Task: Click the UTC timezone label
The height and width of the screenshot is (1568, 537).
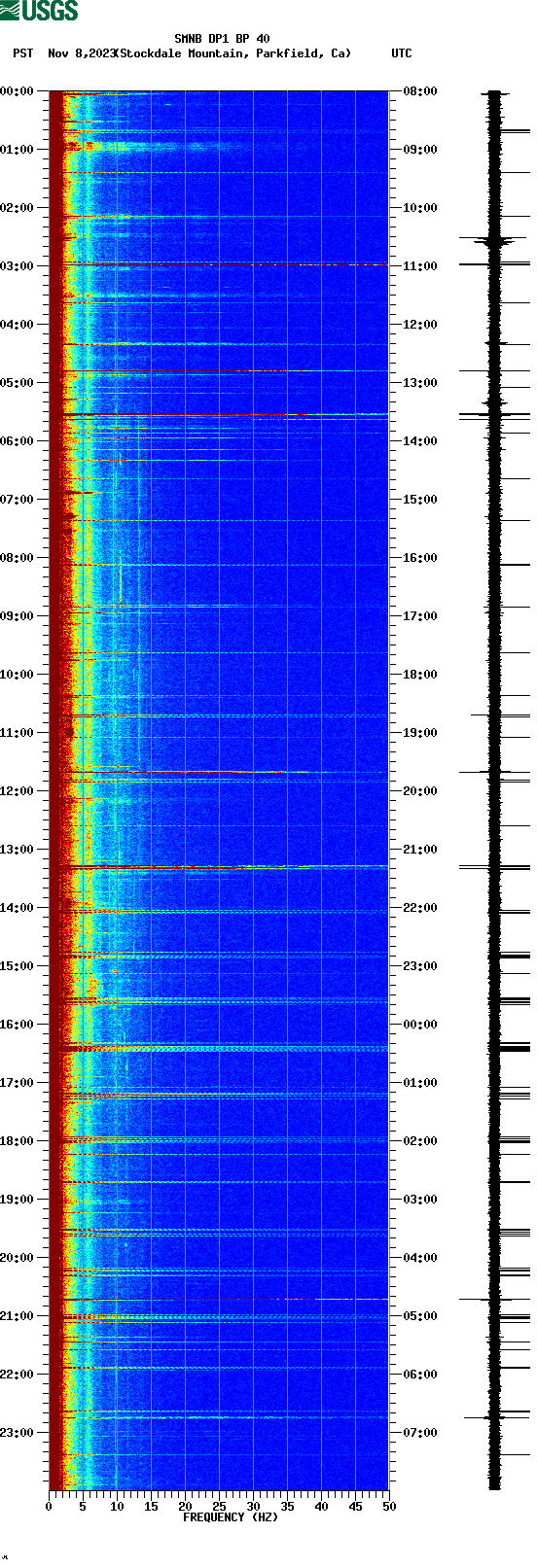Action: point(402,53)
